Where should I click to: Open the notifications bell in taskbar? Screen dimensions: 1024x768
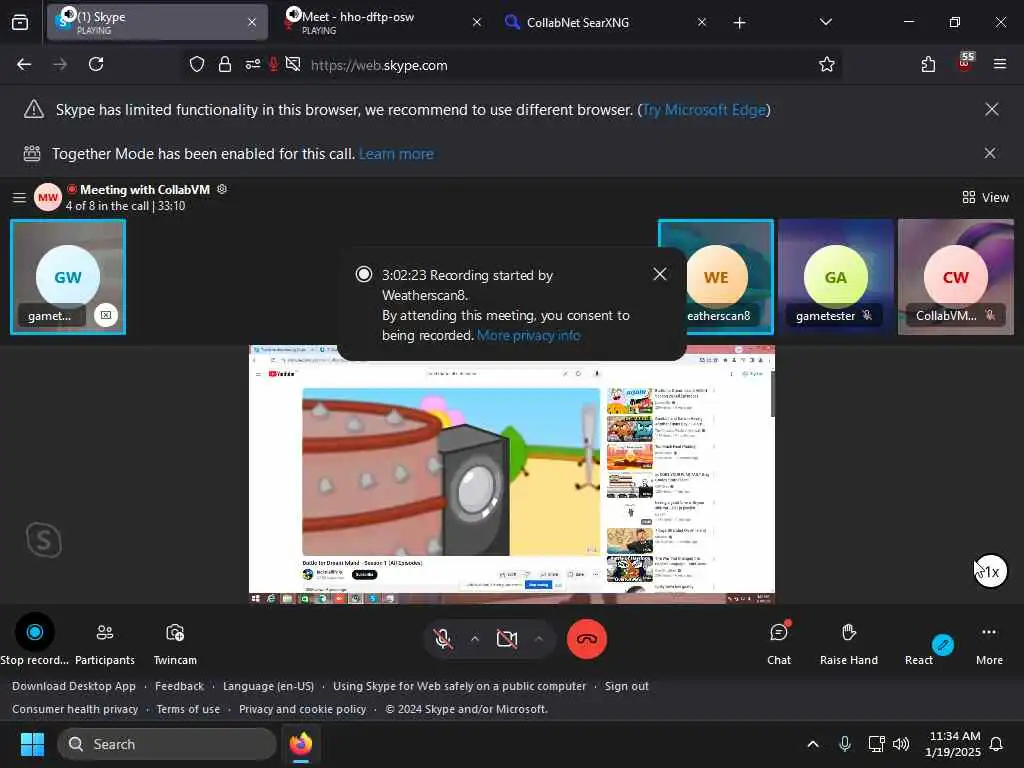pyautogui.click(x=996, y=744)
